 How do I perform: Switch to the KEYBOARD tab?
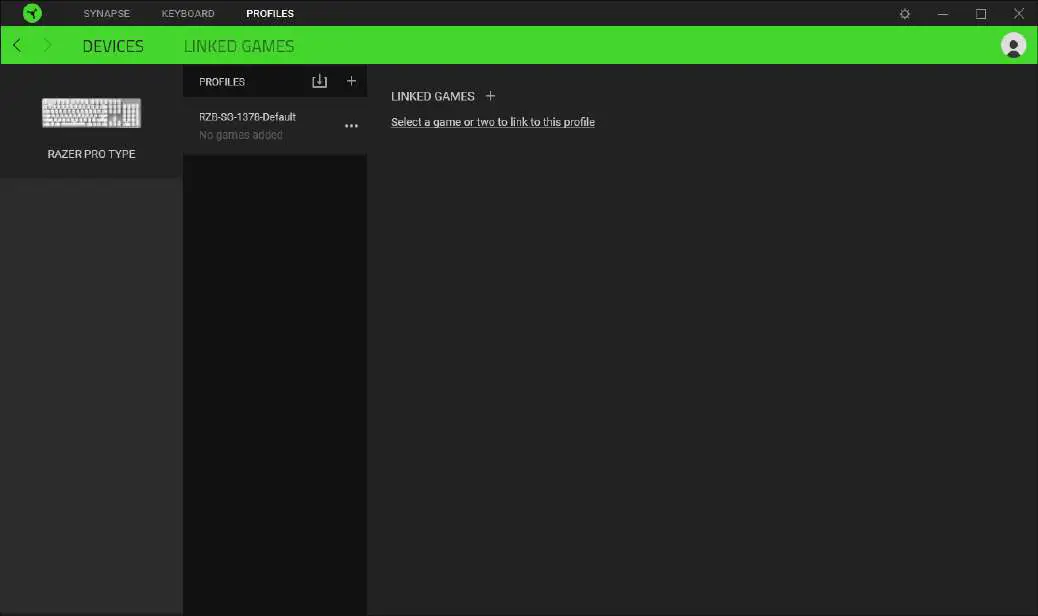coord(188,13)
